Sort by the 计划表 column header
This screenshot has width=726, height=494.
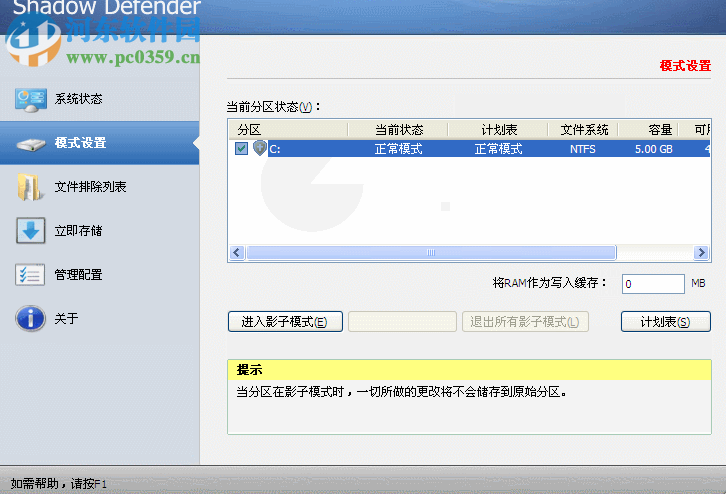point(498,130)
